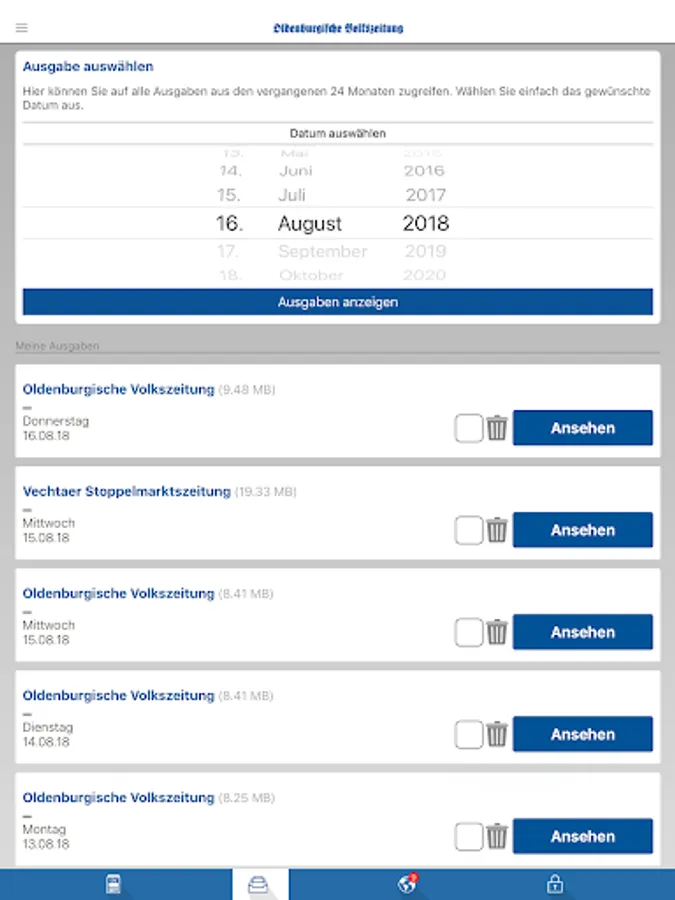Select the kiosk icon in the bottom bar
The image size is (675, 900).
tap(113, 883)
